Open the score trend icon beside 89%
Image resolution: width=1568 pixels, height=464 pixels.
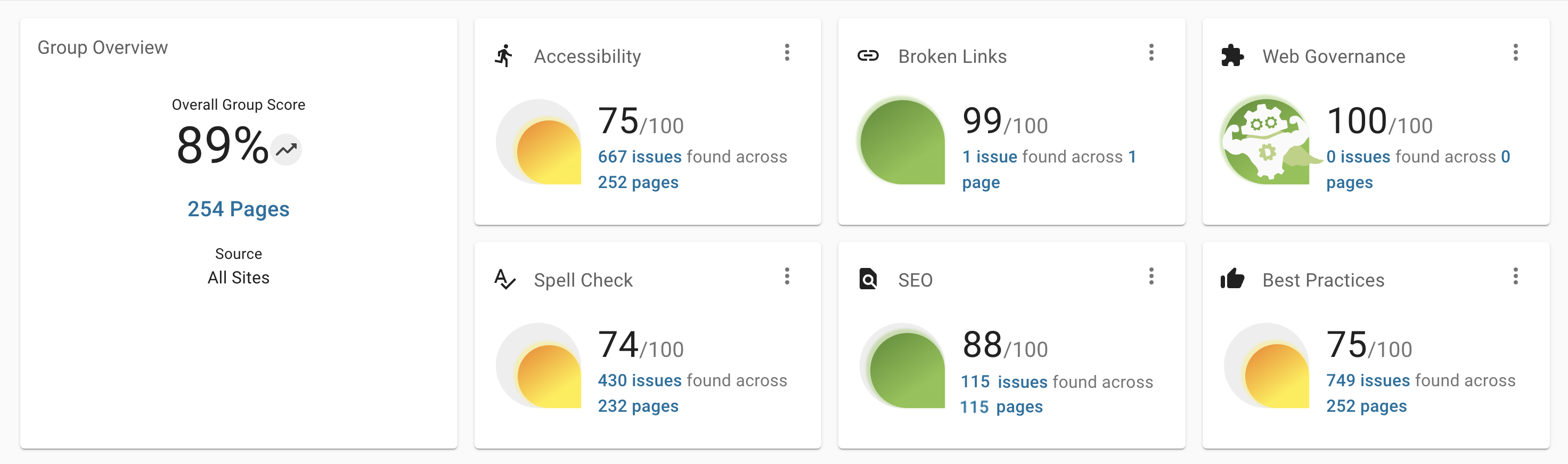(x=286, y=149)
